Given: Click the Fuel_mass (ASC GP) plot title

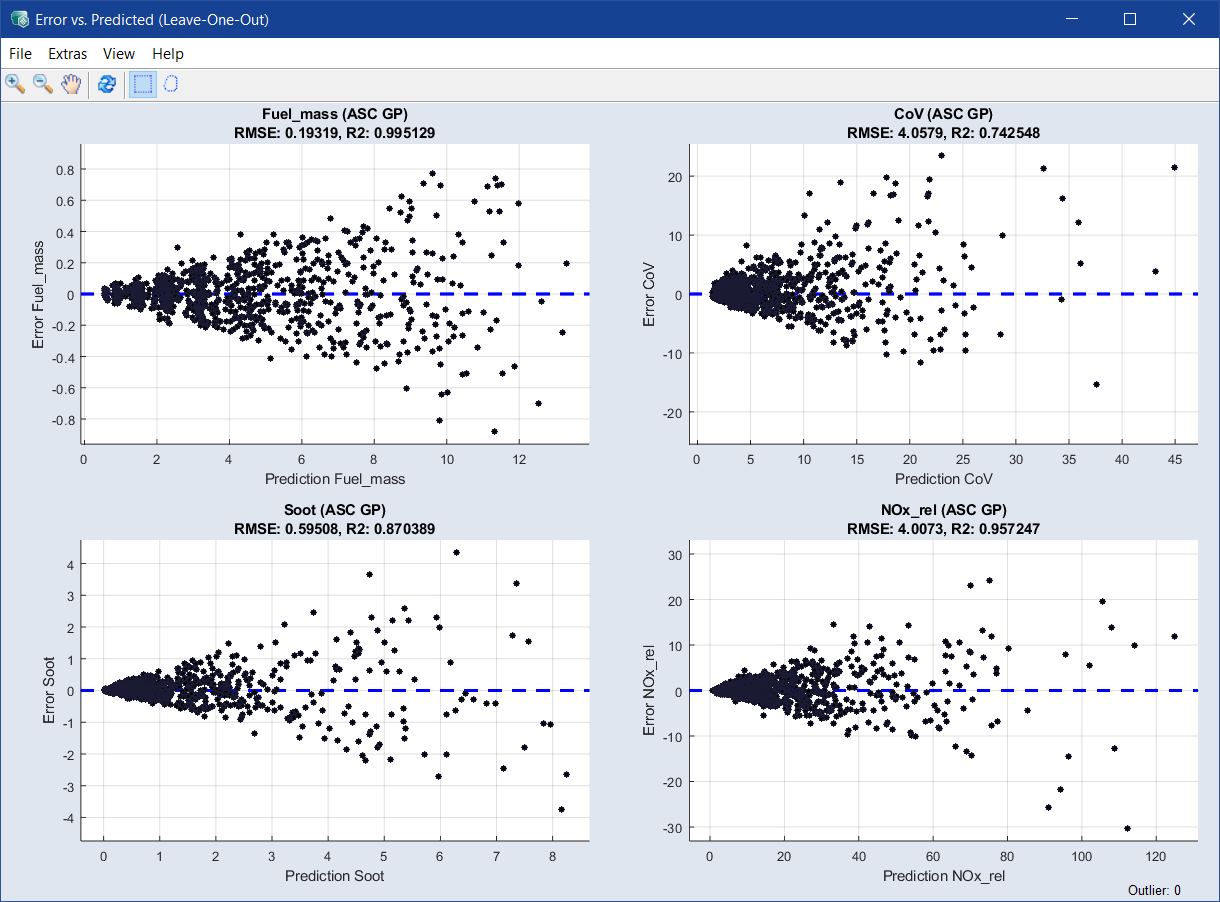Looking at the screenshot, I should point(334,115).
